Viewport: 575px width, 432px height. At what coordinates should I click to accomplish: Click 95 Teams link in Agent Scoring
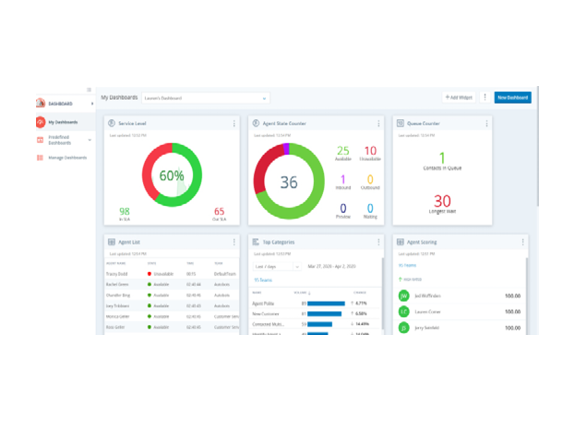pyautogui.click(x=407, y=265)
